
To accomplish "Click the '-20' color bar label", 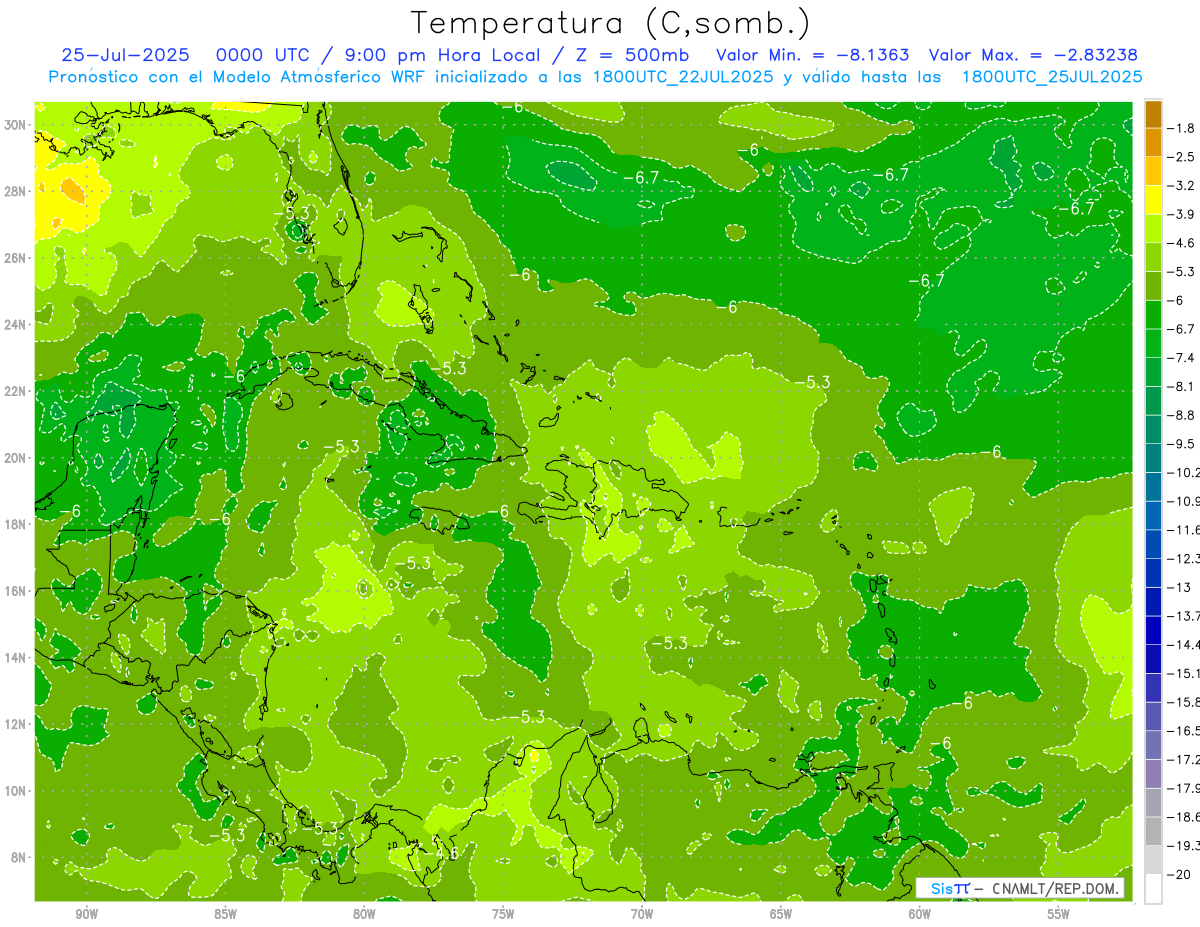I will [x=1179, y=875].
